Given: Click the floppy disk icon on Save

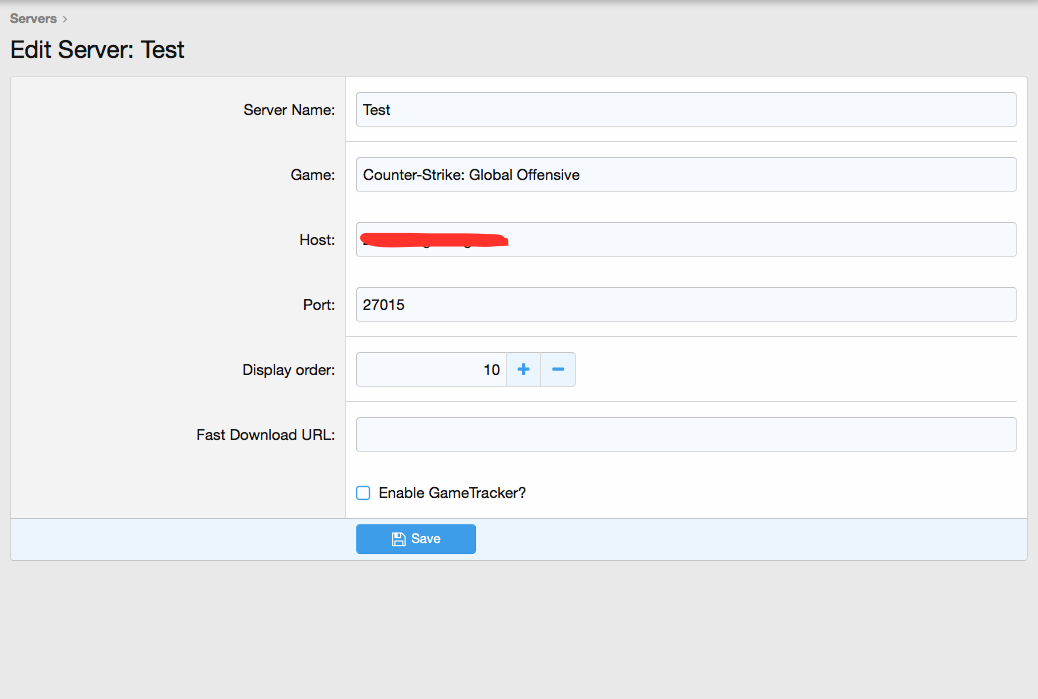Looking at the screenshot, I should pos(398,539).
